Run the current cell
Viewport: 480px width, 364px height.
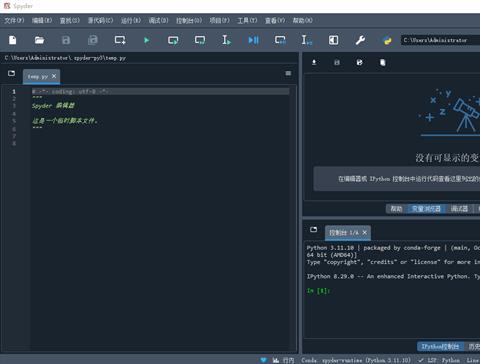point(173,40)
